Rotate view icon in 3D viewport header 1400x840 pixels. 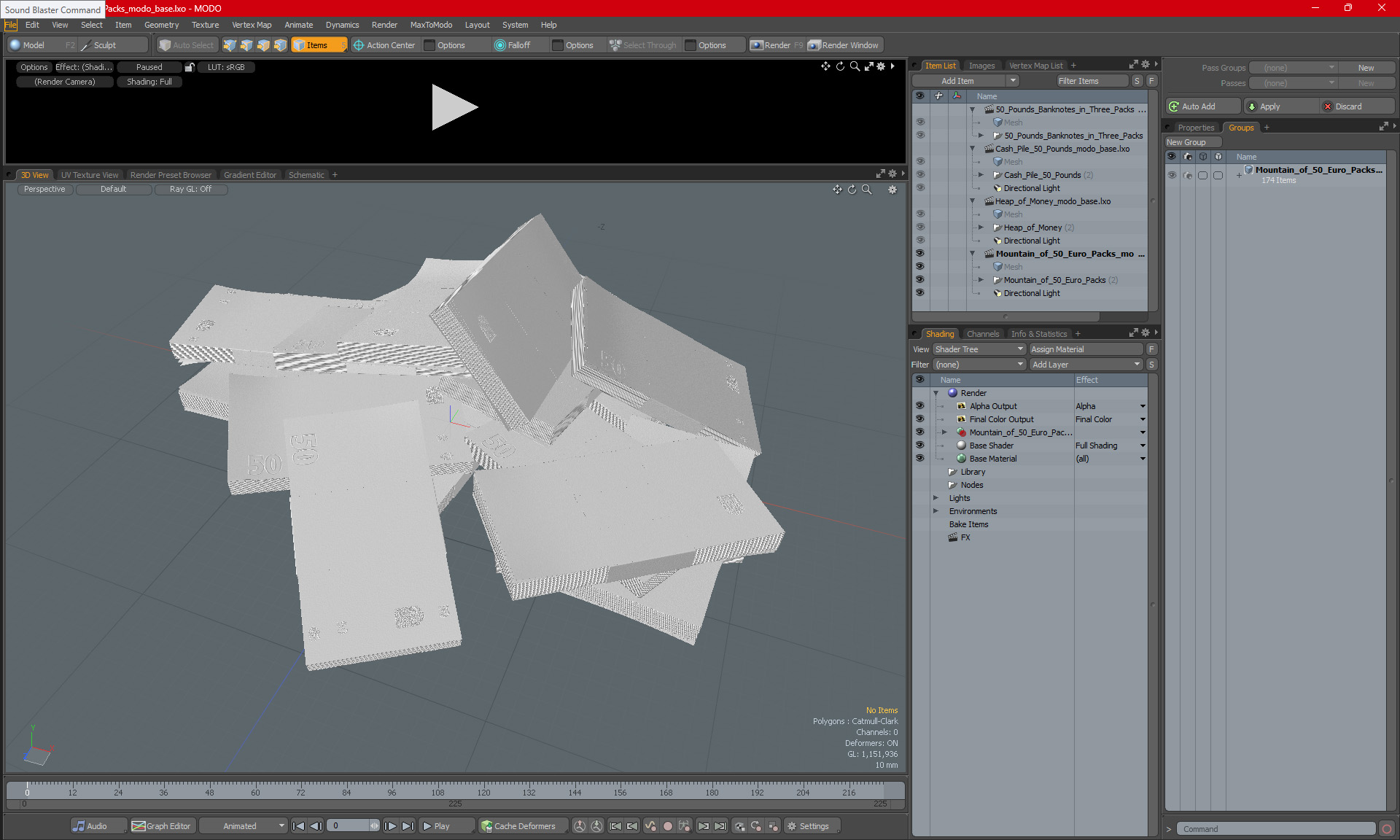coord(852,190)
